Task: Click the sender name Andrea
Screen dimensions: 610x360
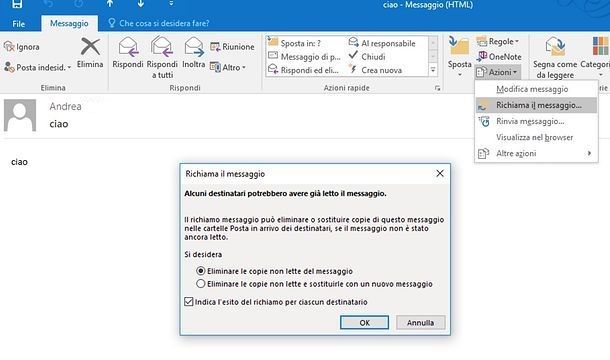Action: (65, 106)
